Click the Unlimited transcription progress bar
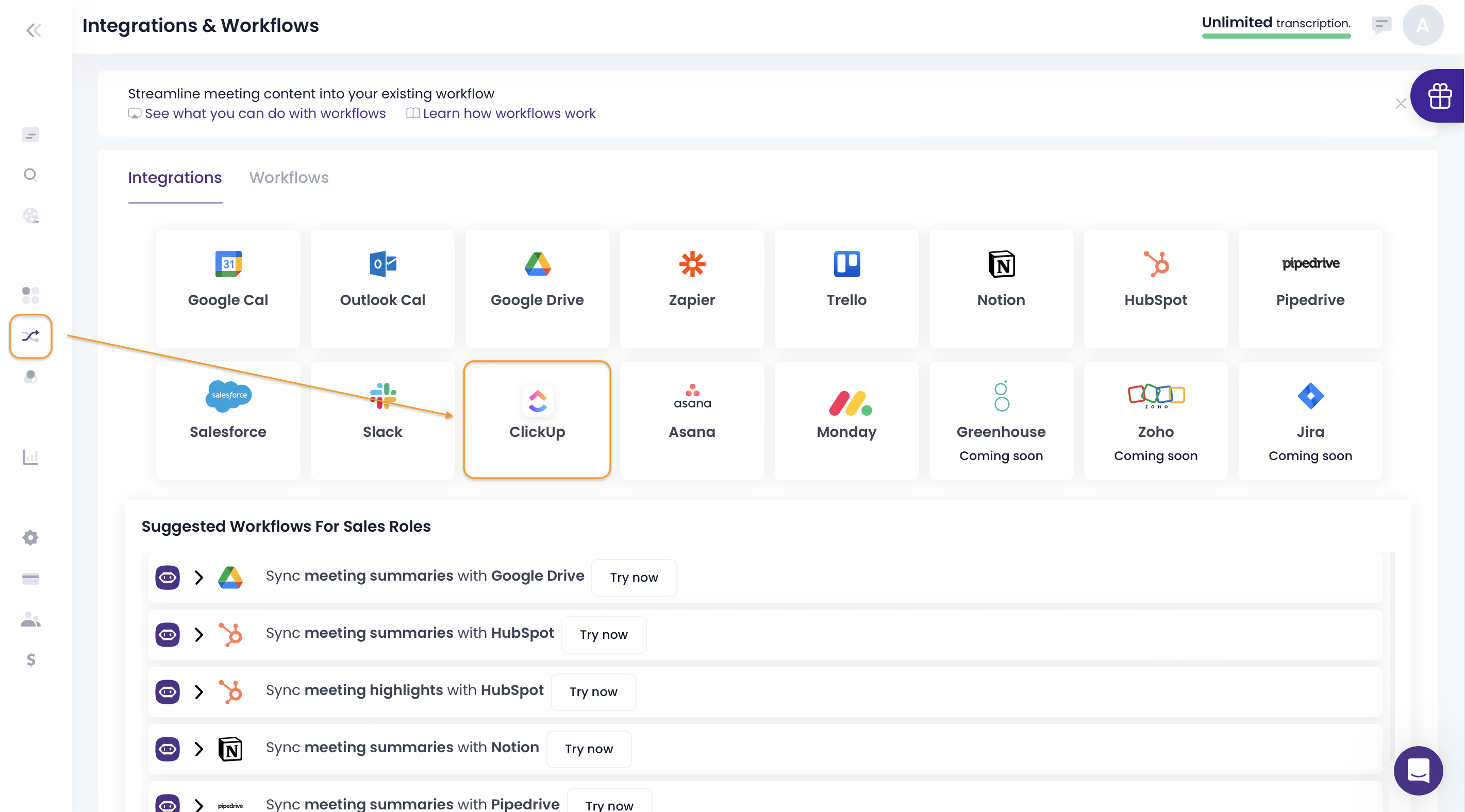 coord(1276,37)
